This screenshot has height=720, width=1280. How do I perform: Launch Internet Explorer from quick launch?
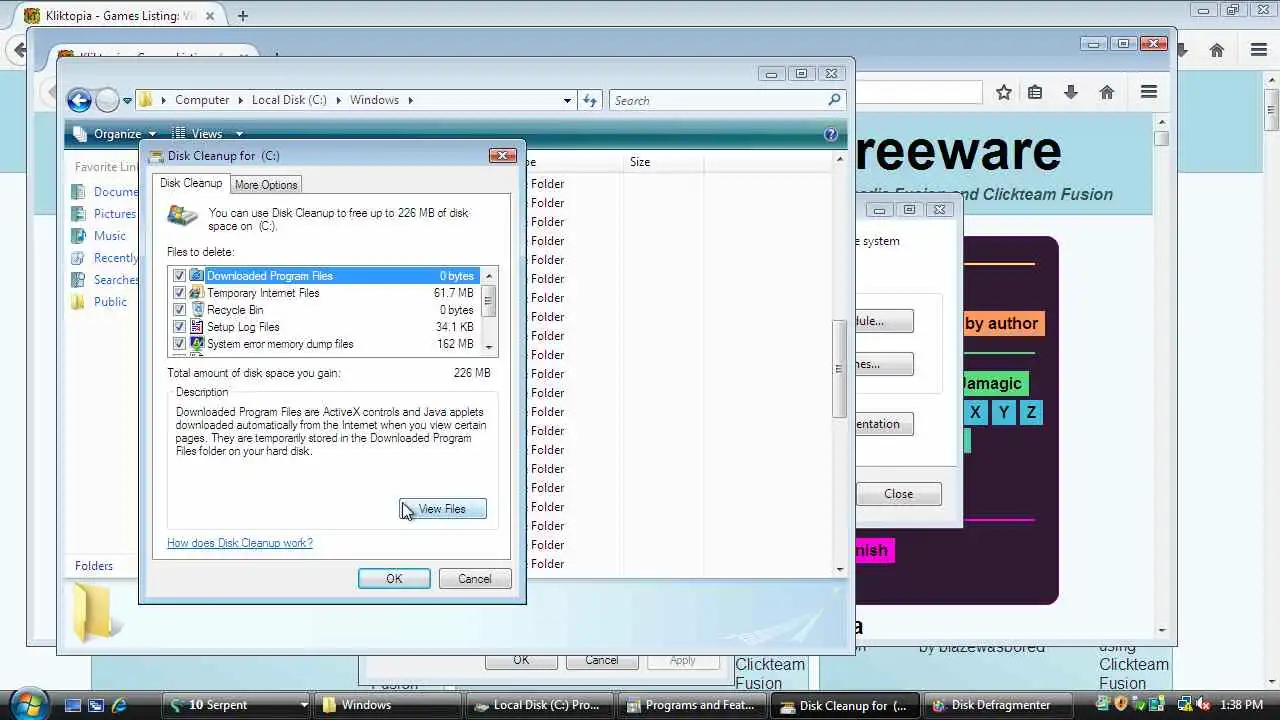pyautogui.click(x=119, y=705)
